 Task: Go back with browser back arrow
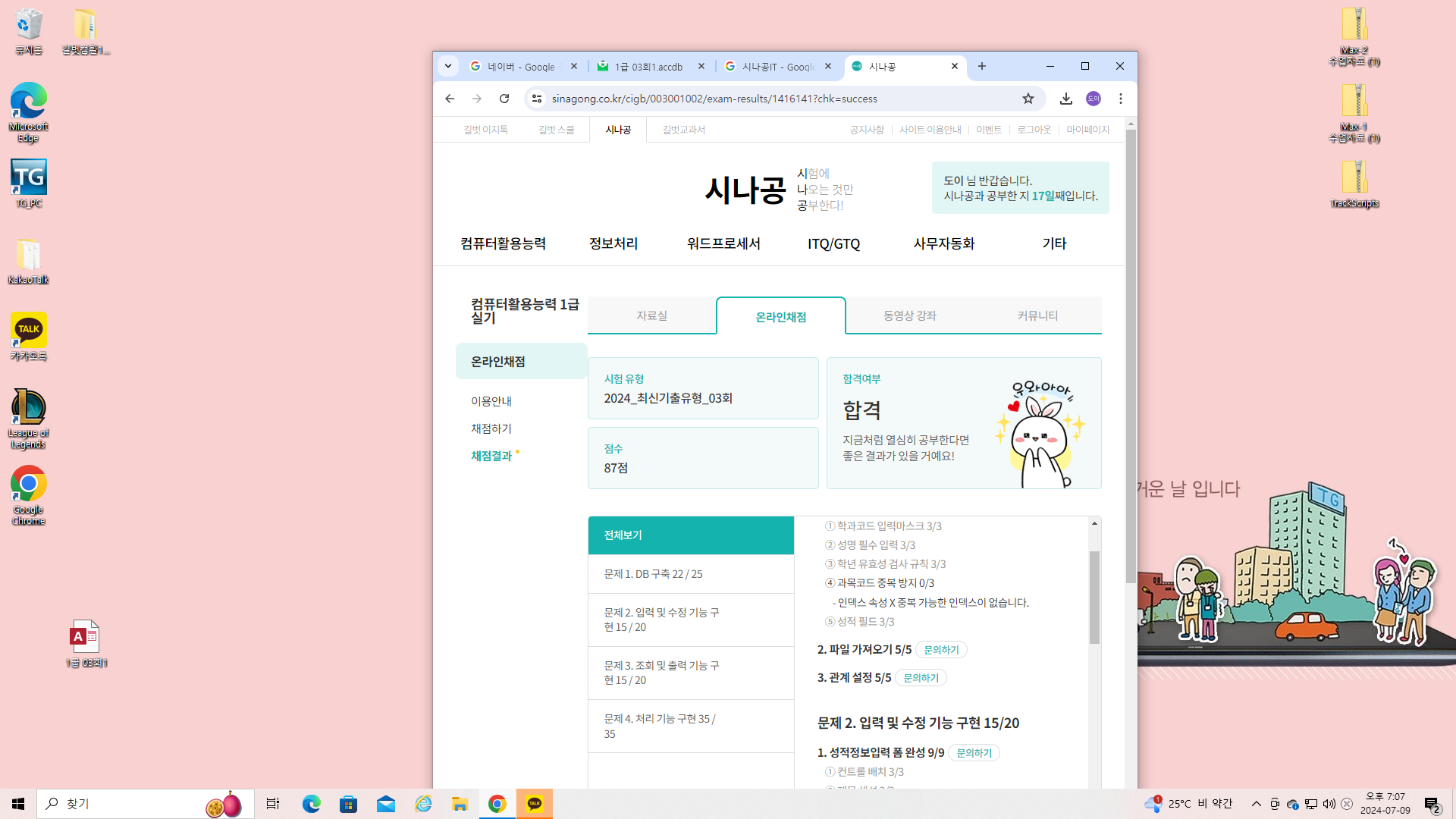tap(450, 99)
